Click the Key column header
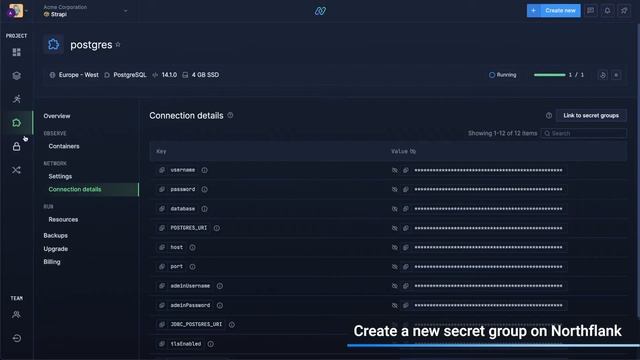 tap(161, 151)
